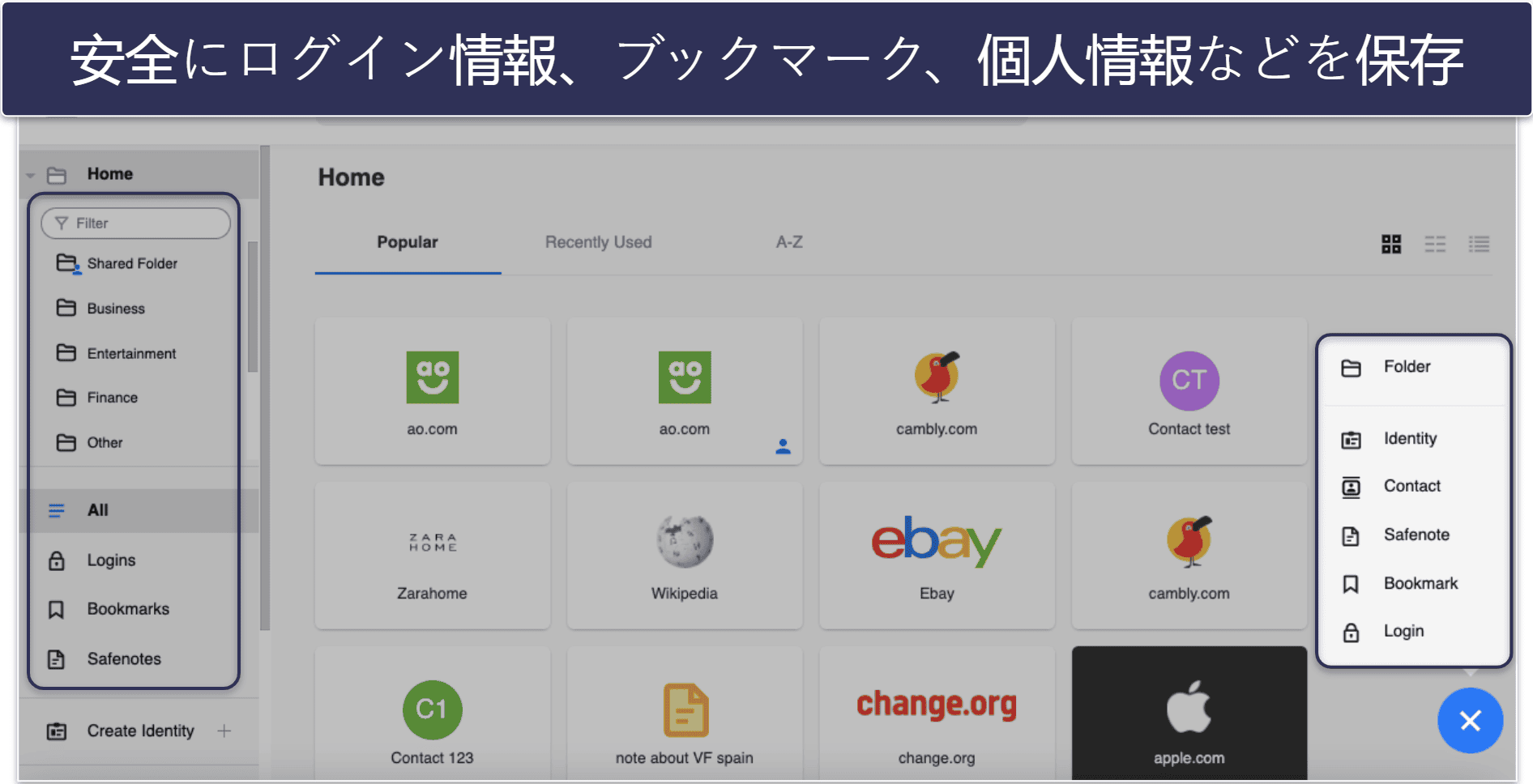
Task: Click the Contact icon in add menu
Action: point(1351,488)
